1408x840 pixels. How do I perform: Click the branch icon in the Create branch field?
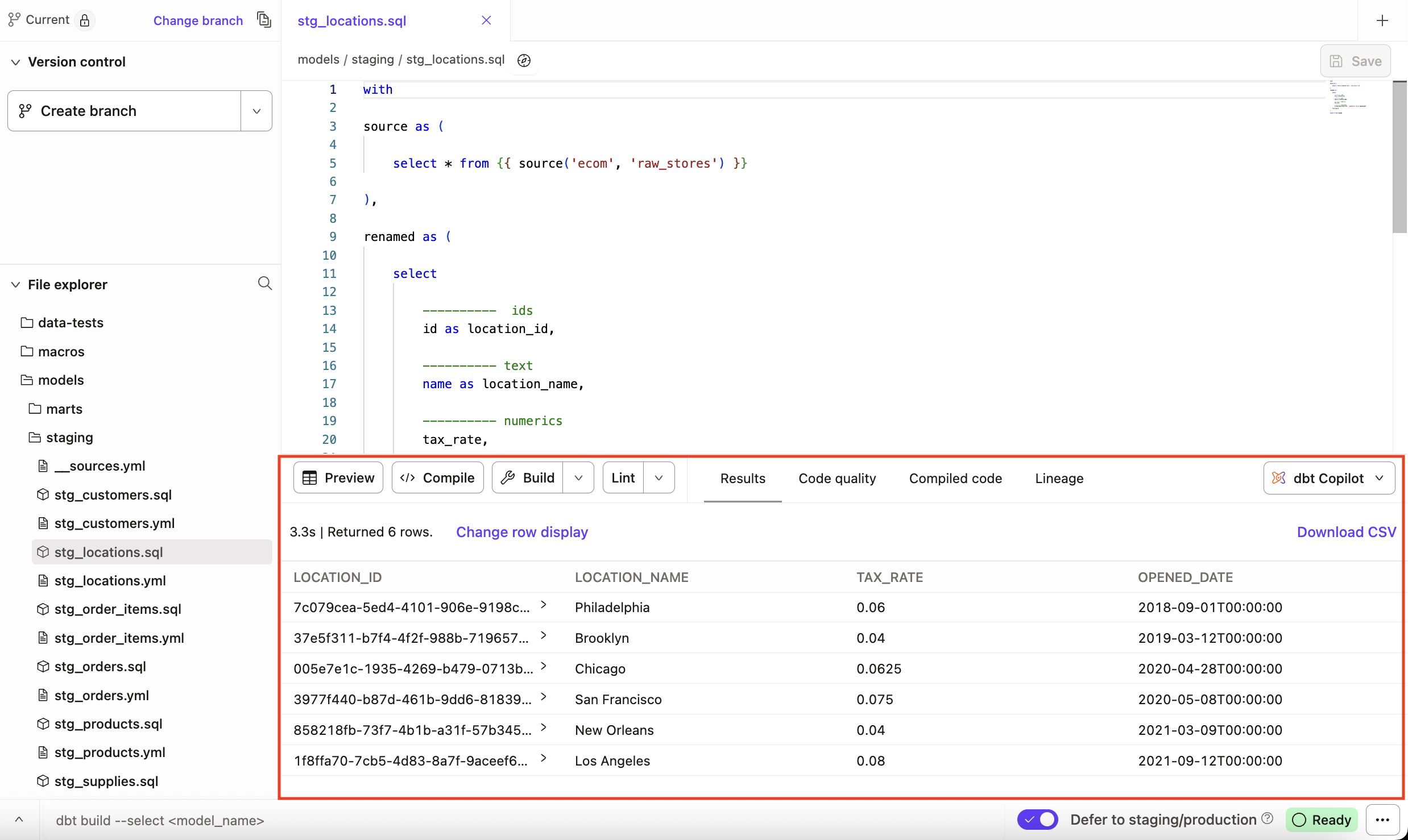click(24, 110)
